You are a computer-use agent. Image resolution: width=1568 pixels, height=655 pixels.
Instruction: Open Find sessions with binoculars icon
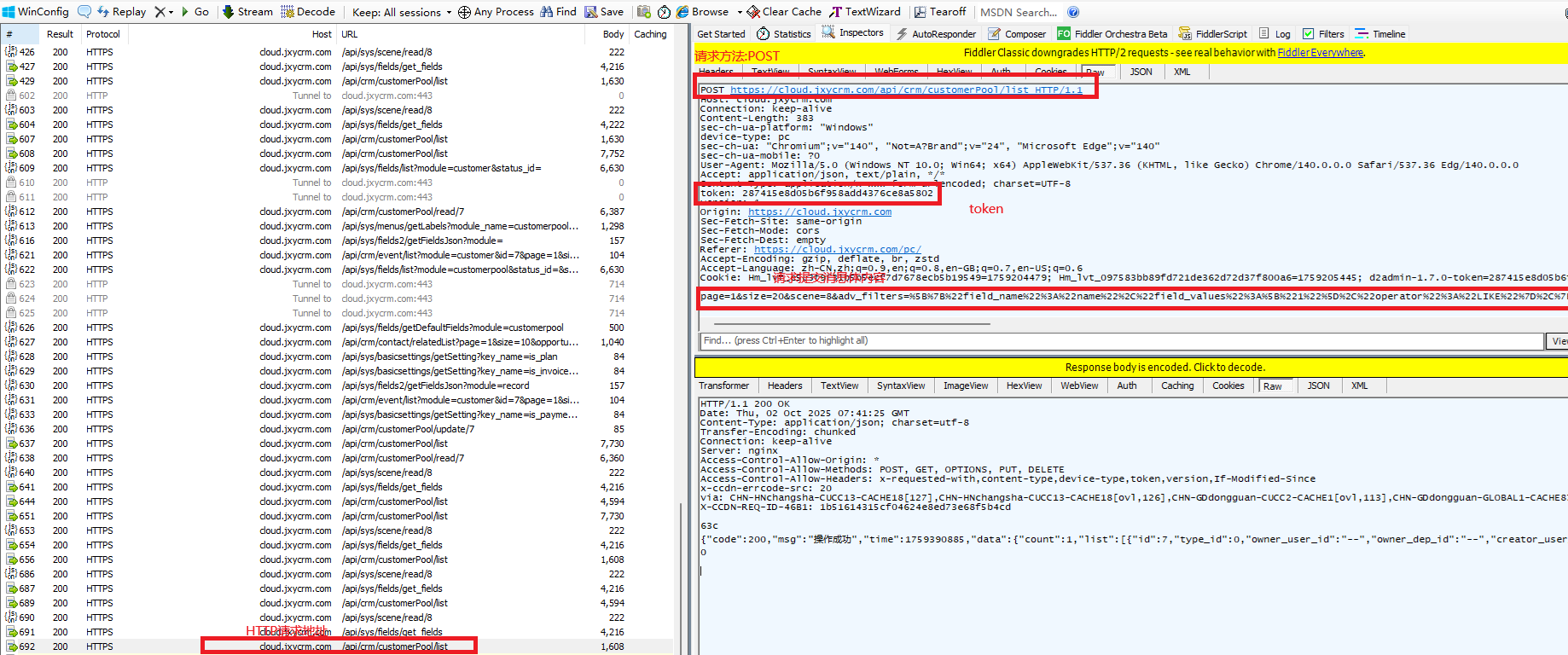pyautogui.click(x=559, y=11)
